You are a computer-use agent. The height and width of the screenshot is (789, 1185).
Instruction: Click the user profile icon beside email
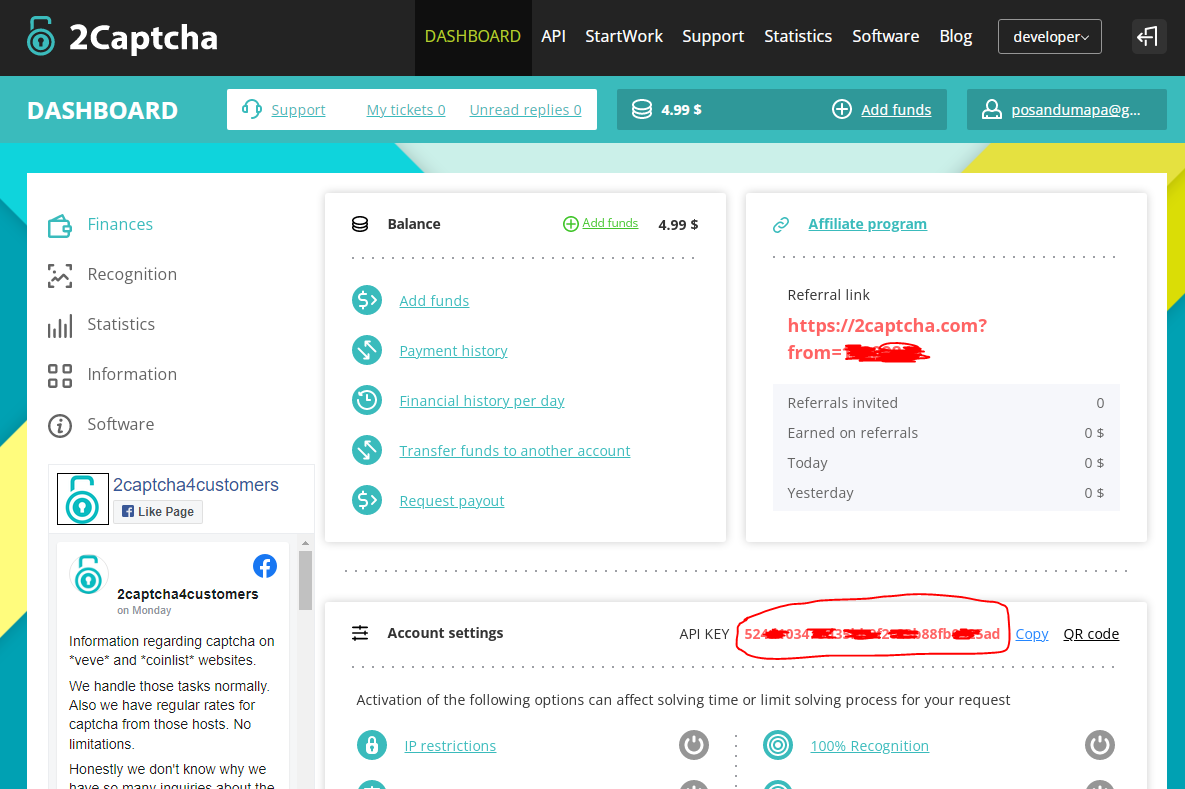coord(992,110)
